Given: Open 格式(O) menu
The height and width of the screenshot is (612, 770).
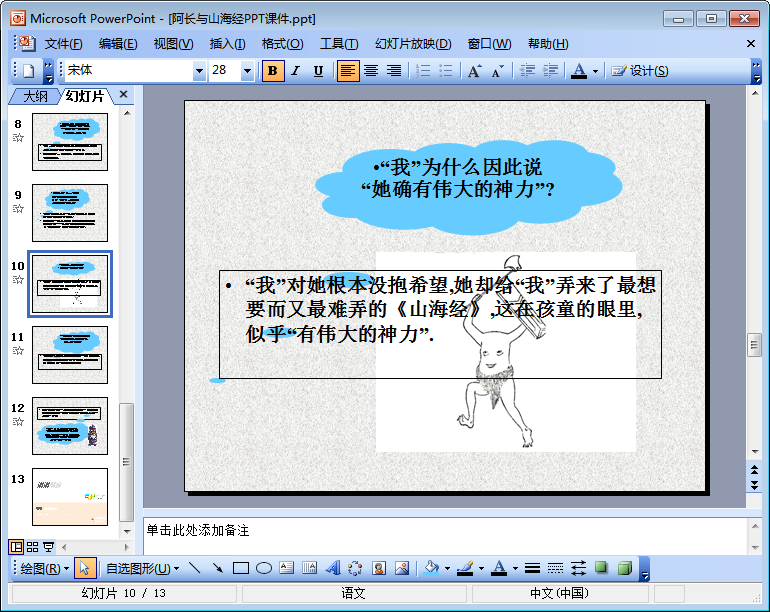Looking at the screenshot, I should (x=282, y=44).
